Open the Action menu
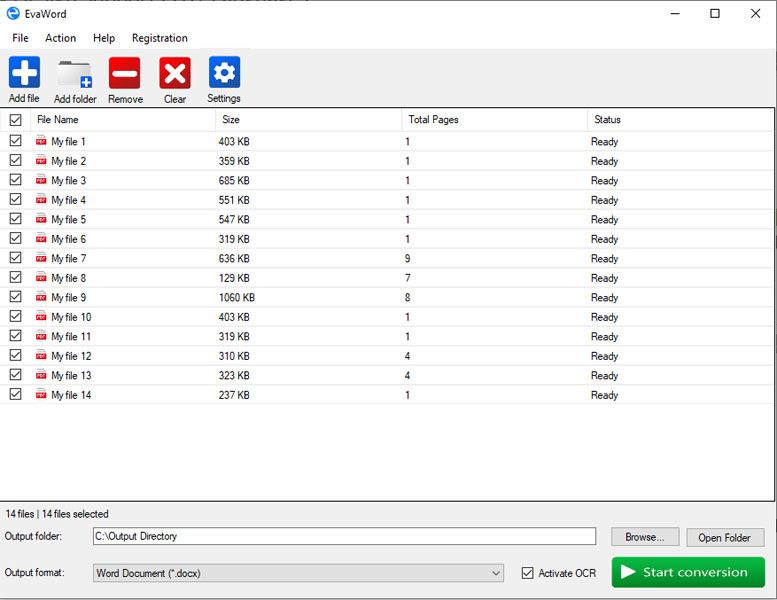The width and height of the screenshot is (777, 600). point(60,38)
